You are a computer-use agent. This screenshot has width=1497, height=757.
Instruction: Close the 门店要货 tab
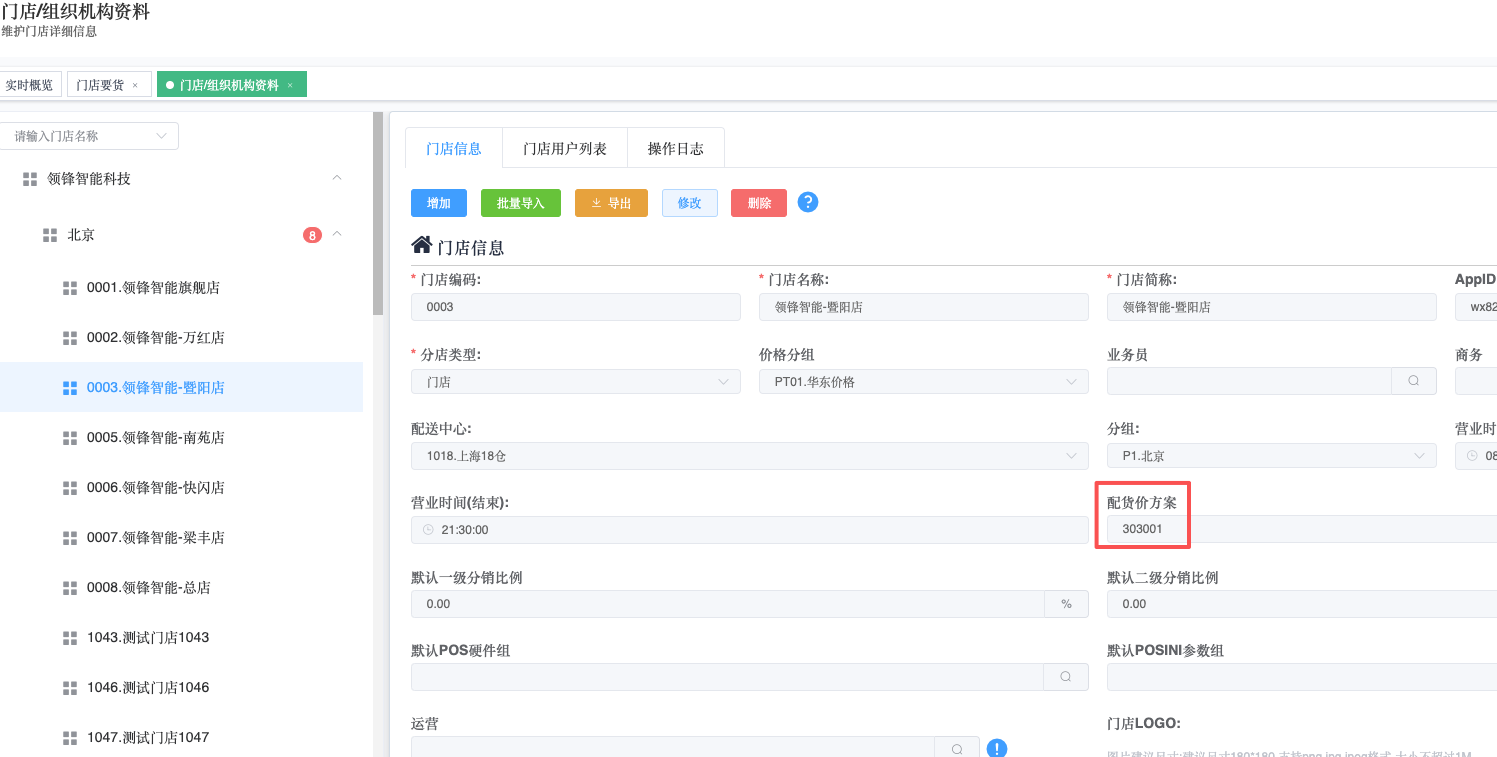[135, 85]
